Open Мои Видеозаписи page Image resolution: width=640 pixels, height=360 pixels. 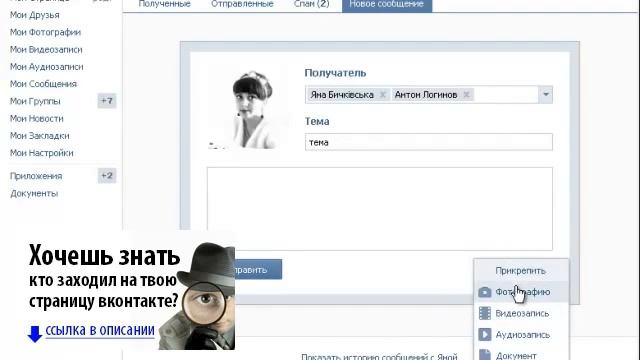click(x=46, y=49)
